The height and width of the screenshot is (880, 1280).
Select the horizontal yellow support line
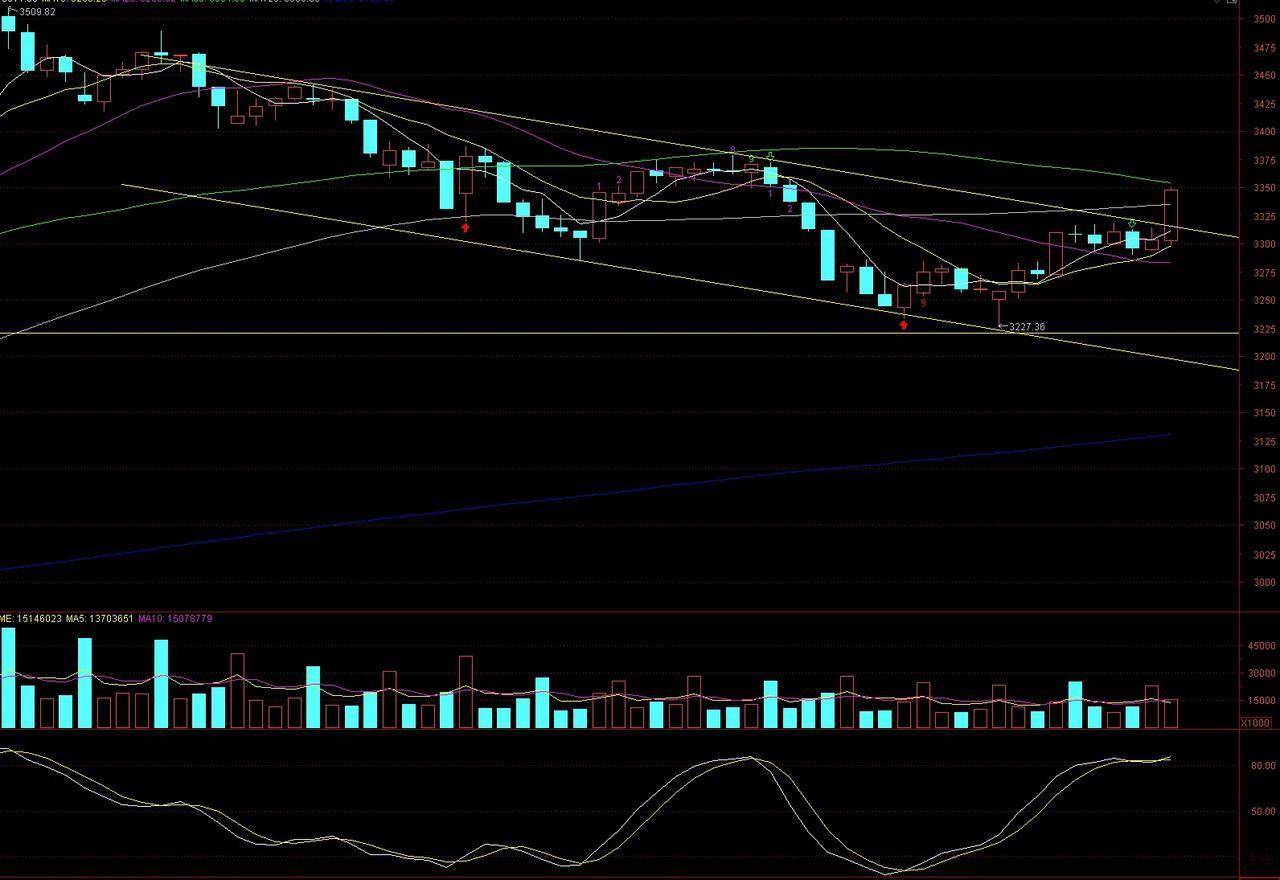(619, 333)
